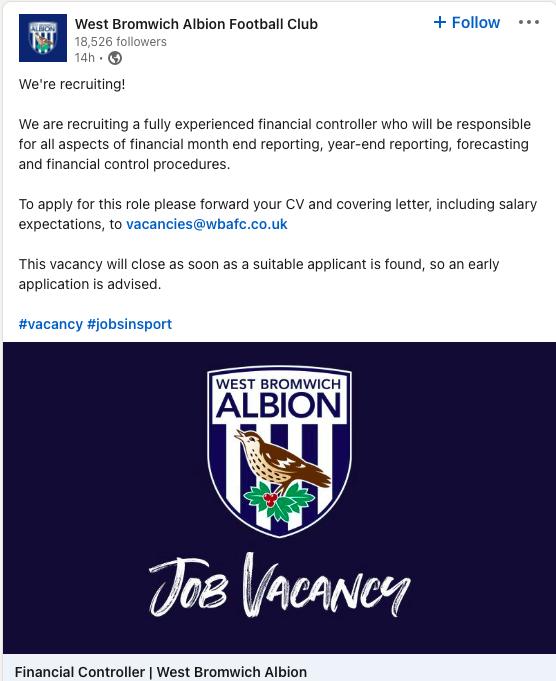Click the Job Vacancy handwritten text graphic
The width and height of the screenshot is (556, 681).
[x=279, y=585]
